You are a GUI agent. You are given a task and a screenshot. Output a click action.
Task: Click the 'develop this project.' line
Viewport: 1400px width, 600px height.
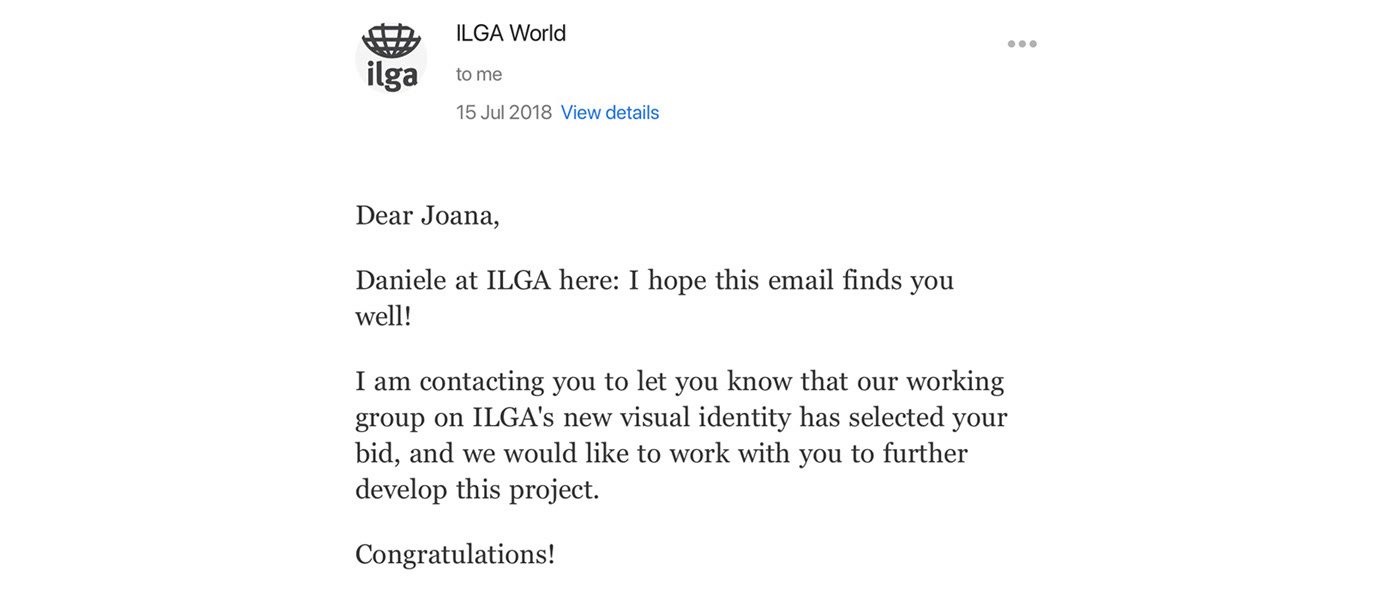(477, 490)
